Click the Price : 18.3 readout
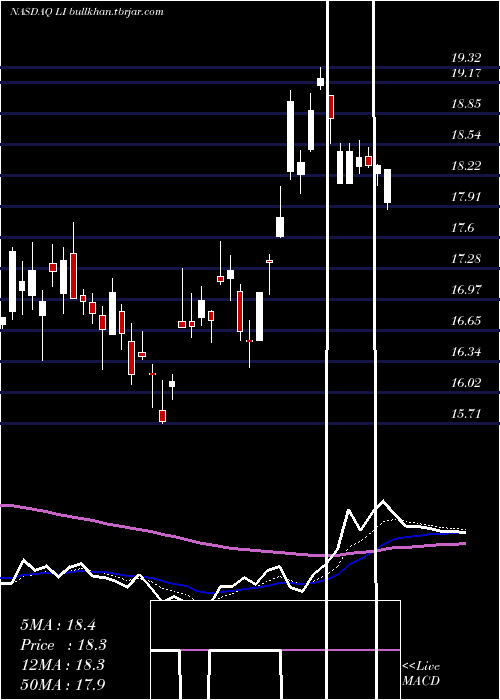Image resolution: width=500 pixels, height=700 pixels. (64, 645)
